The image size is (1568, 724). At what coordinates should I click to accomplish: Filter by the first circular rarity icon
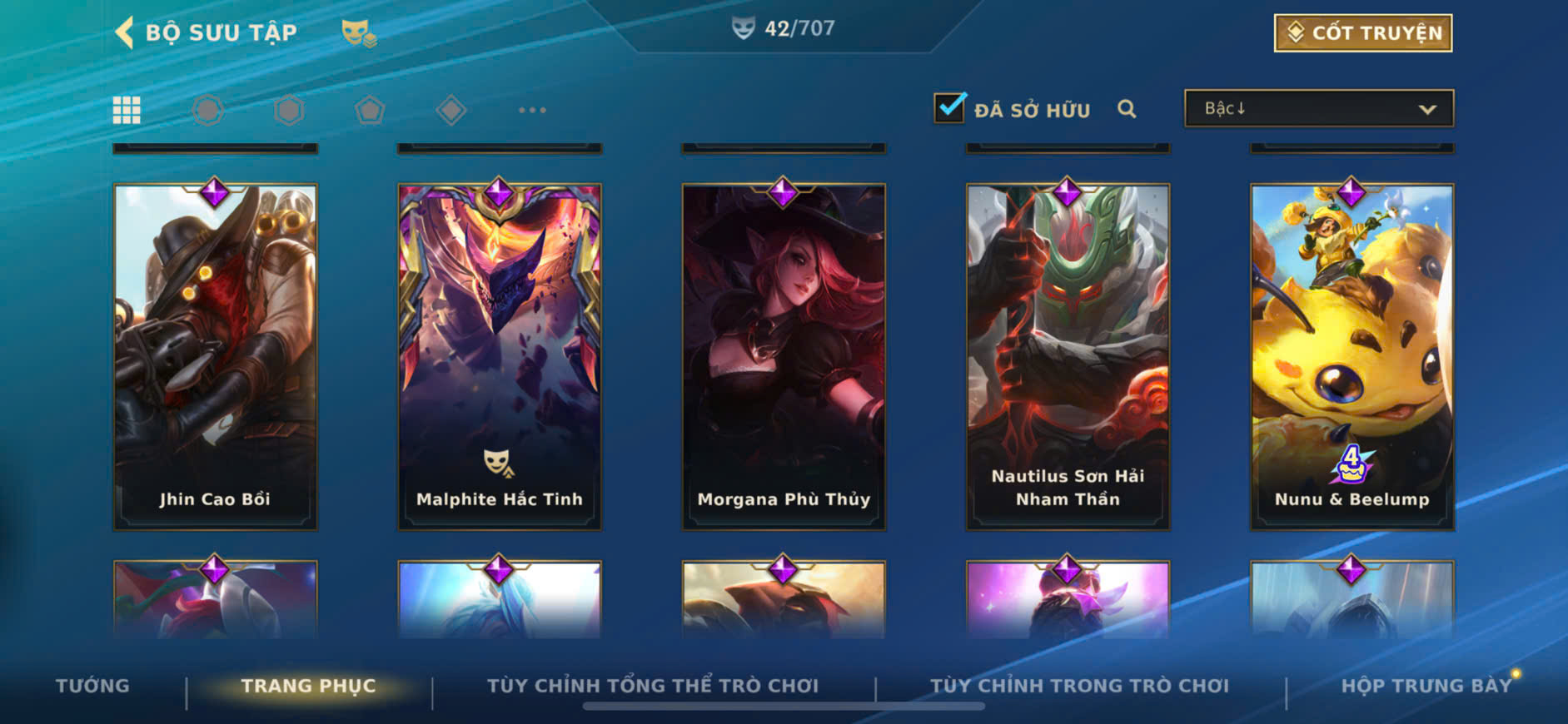(208, 110)
